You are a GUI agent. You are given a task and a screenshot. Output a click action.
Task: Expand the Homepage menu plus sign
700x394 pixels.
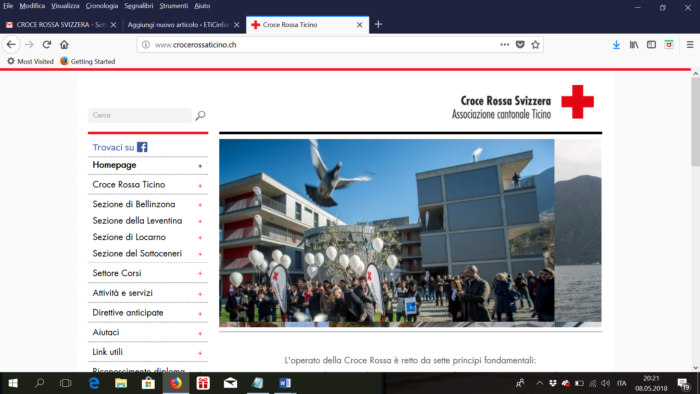[x=200, y=166]
